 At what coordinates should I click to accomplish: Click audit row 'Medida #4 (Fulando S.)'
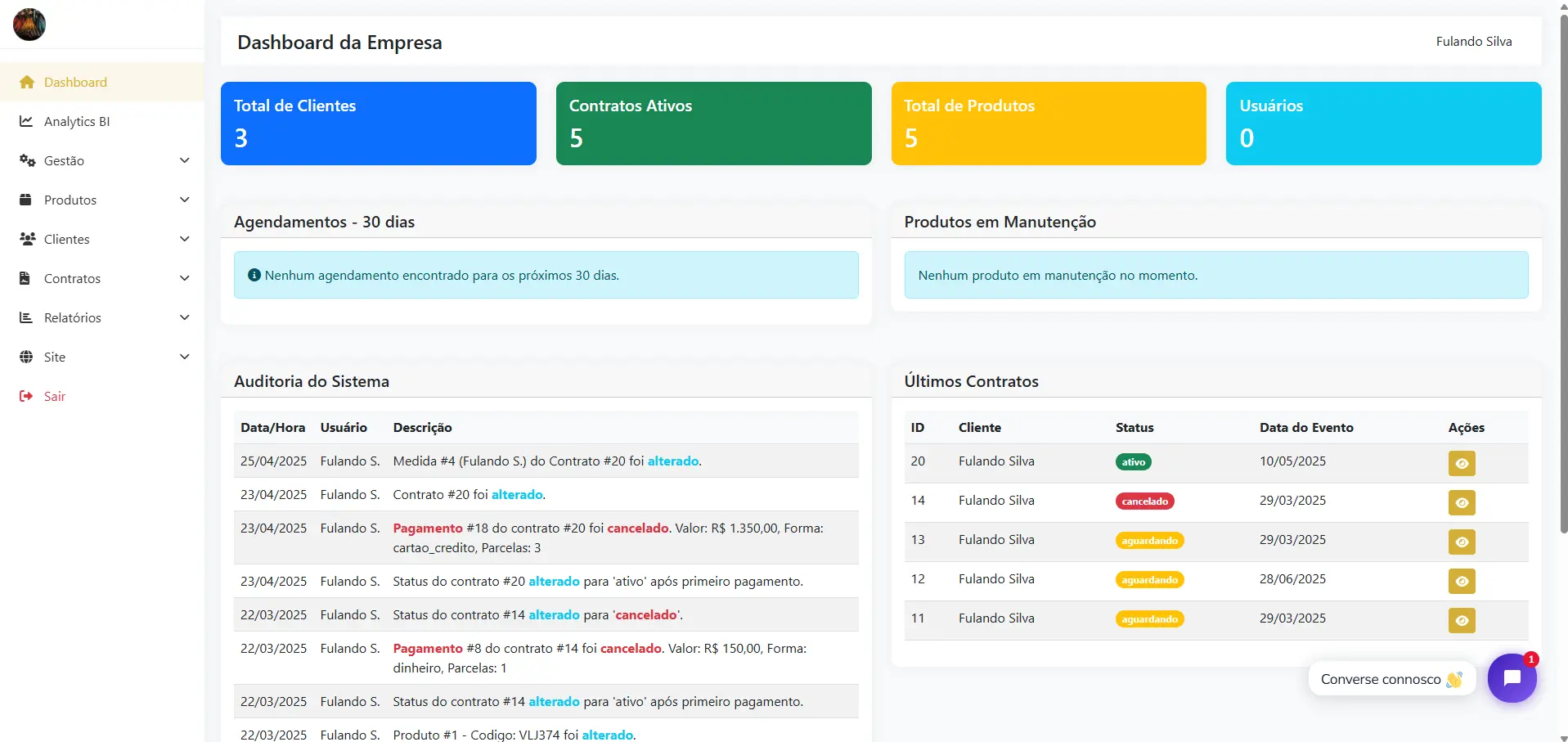click(x=546, y=461)
